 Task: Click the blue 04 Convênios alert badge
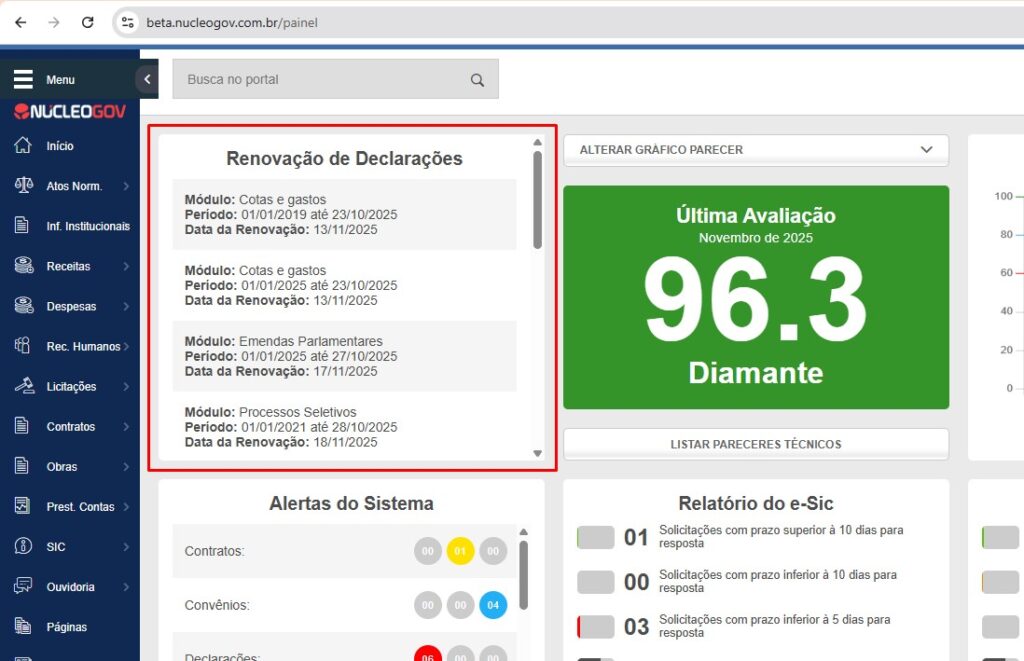493,605
